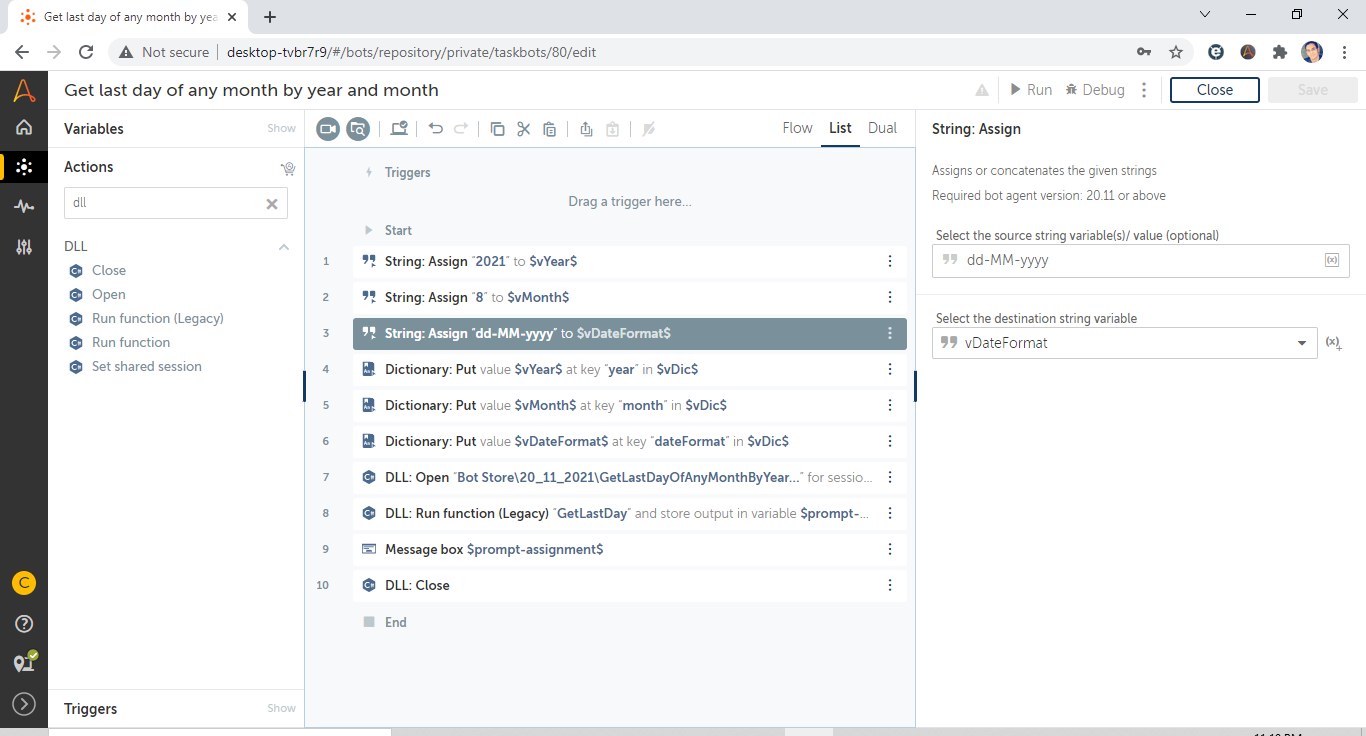Cut the selected action with scissors icon
Screen dimensions: 1366x736
(x=523, y=129)
